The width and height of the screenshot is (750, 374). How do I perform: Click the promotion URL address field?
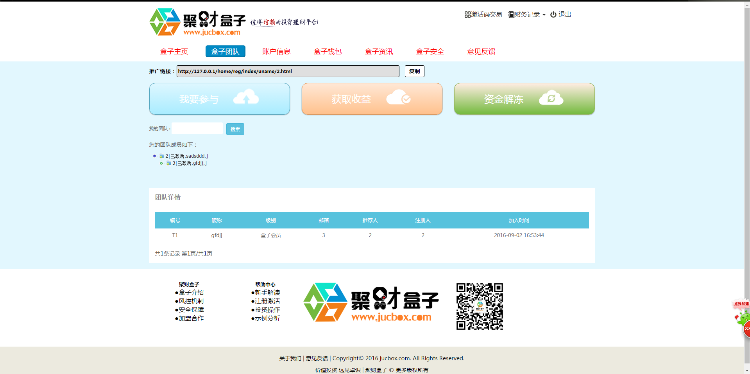[287, 71]
